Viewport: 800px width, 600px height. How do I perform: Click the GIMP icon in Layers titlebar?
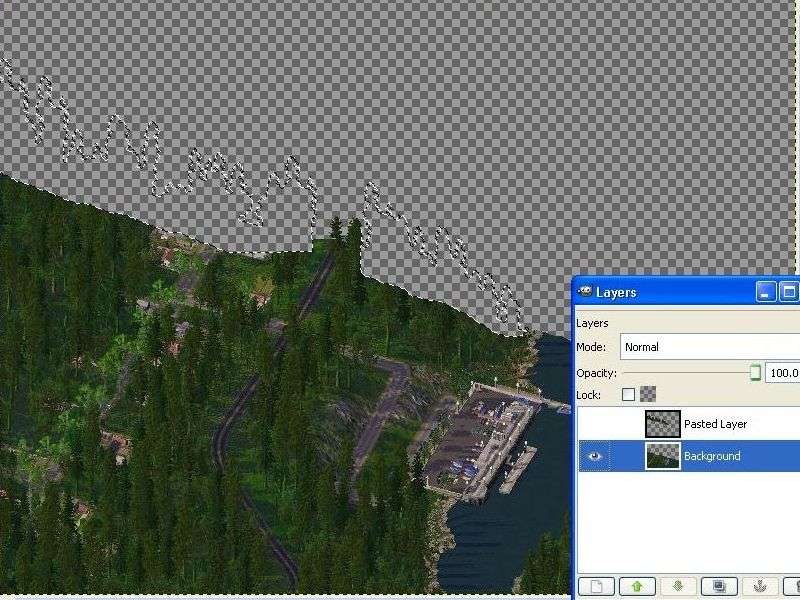[585, 291]
